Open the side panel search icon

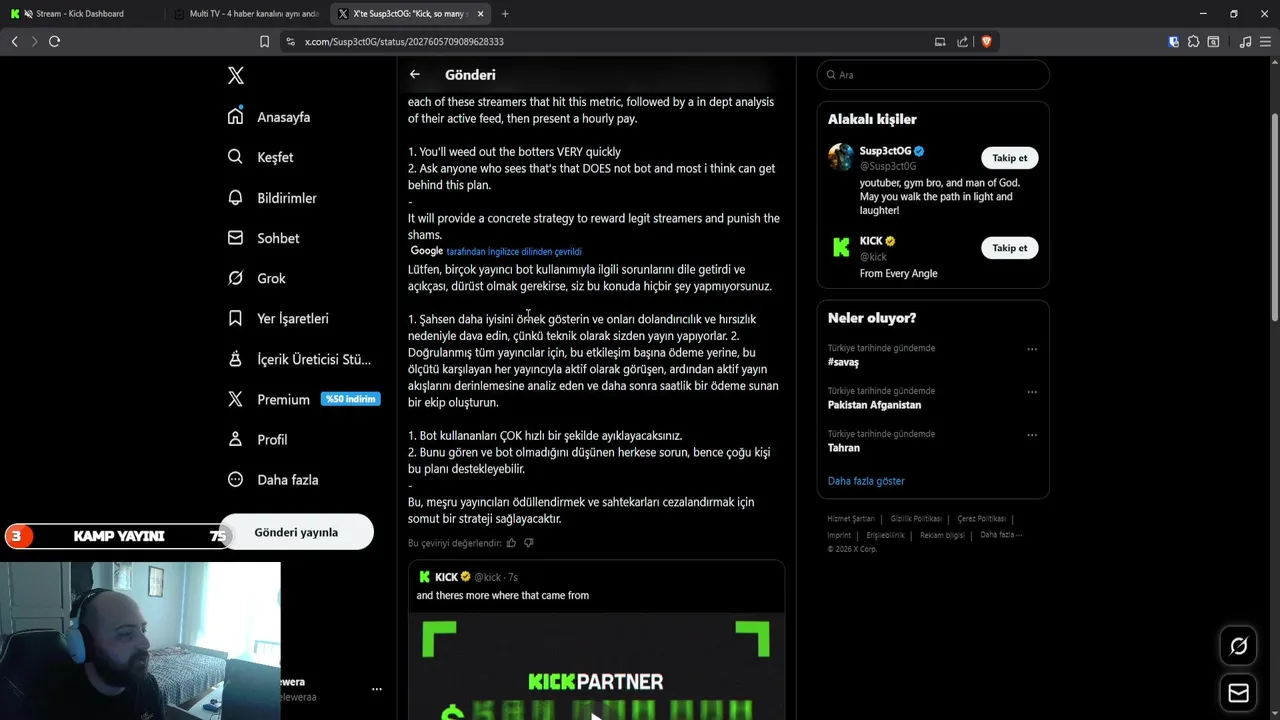[x=1213, y=42]
